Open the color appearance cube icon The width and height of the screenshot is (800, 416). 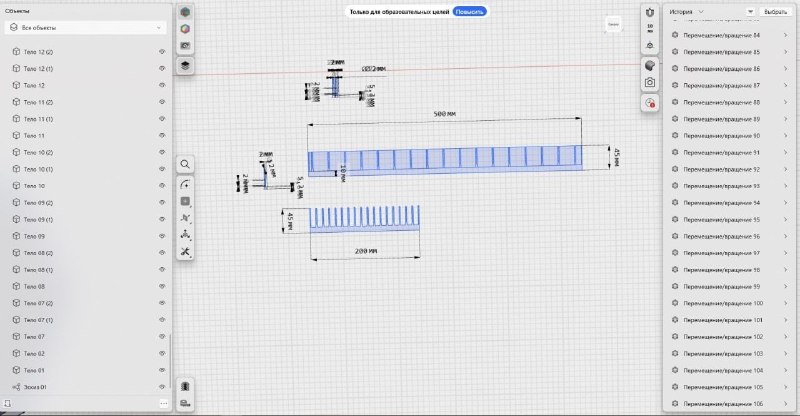[x=185, y=29]
